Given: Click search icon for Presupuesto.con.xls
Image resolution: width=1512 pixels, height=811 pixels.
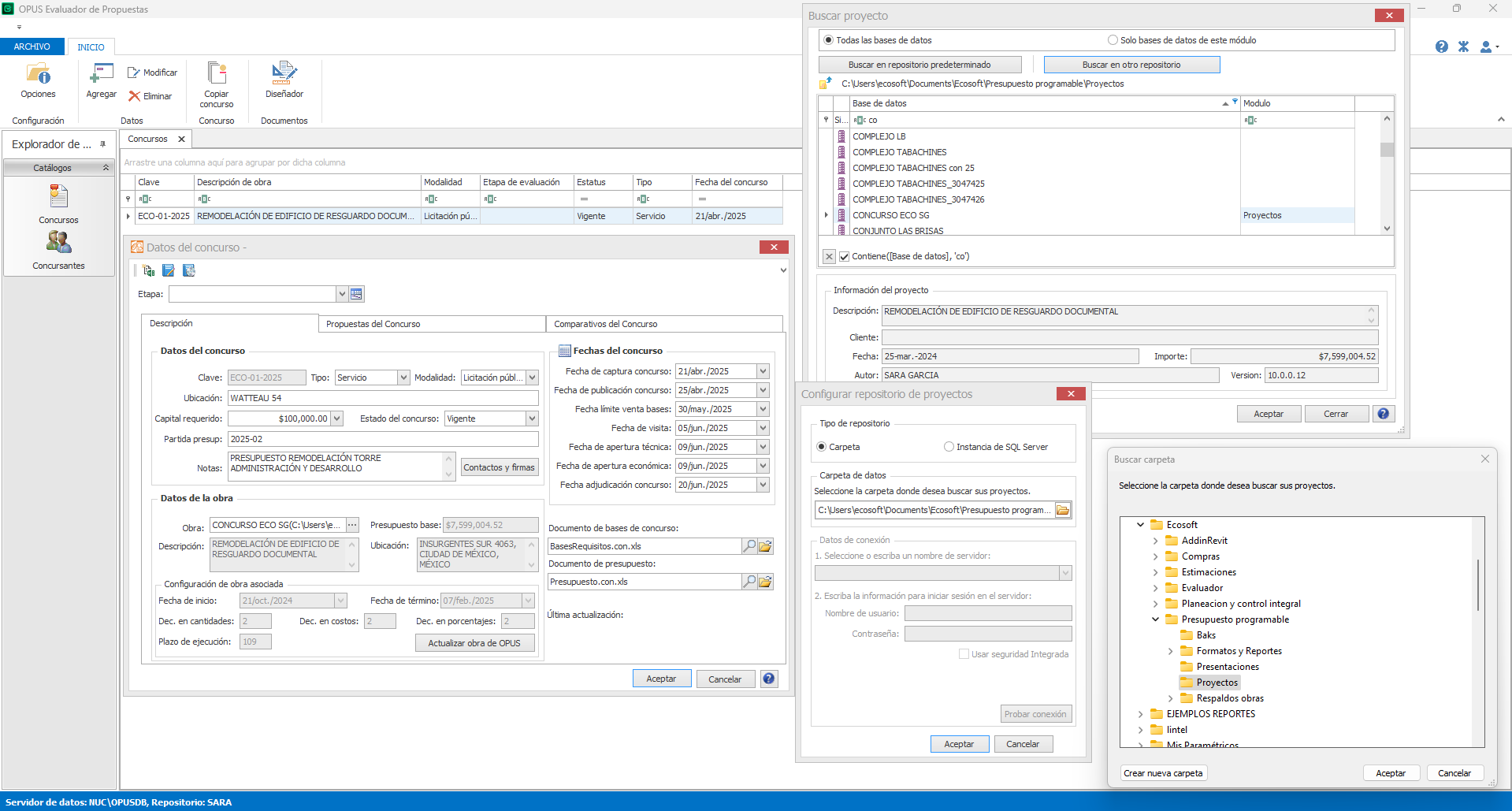Looking at the screenshot, I should coord(749,582).
